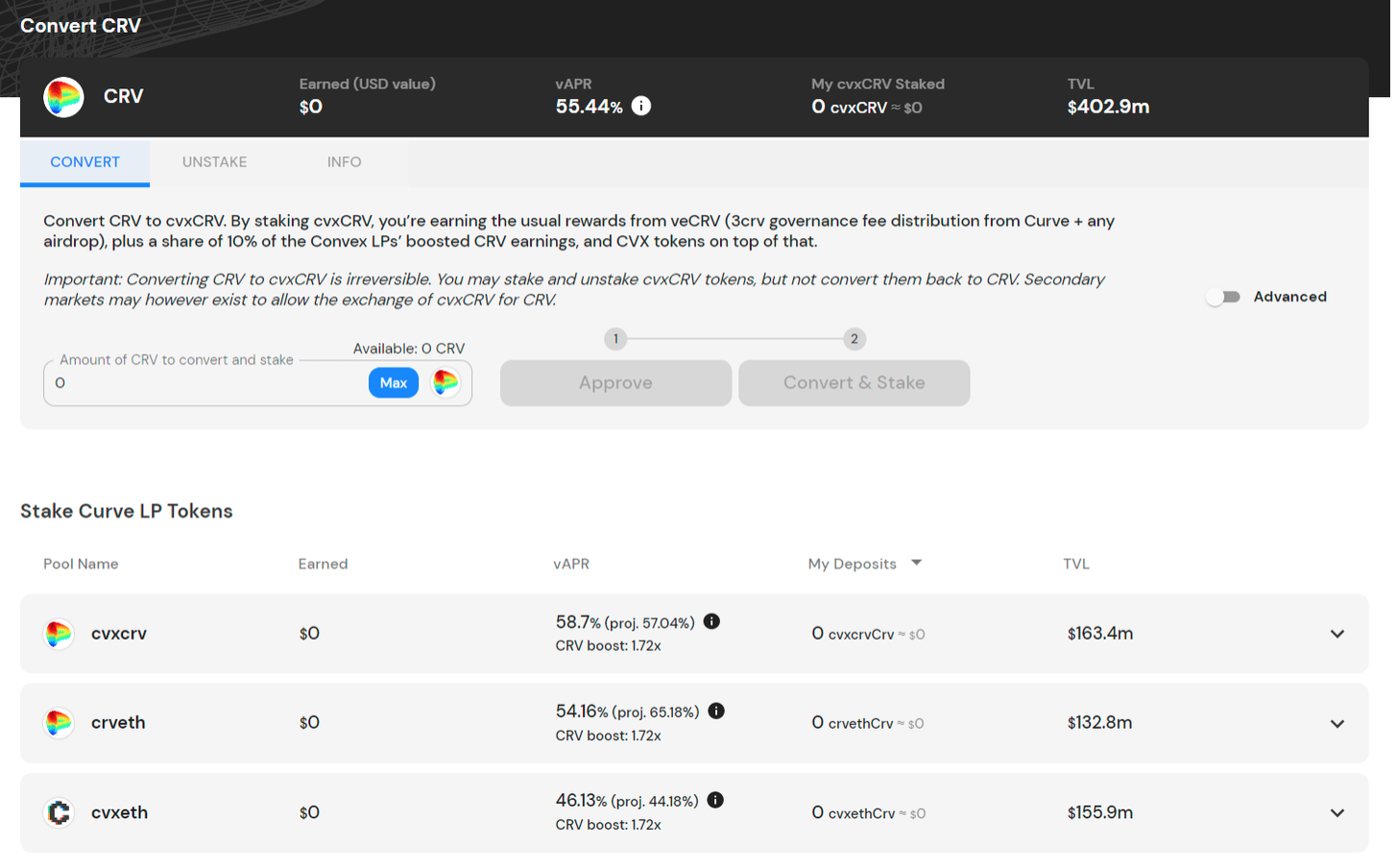The image size is (1396, 868).
Task: Click the Convert CRV page title
Action: (x=81, y=26)
